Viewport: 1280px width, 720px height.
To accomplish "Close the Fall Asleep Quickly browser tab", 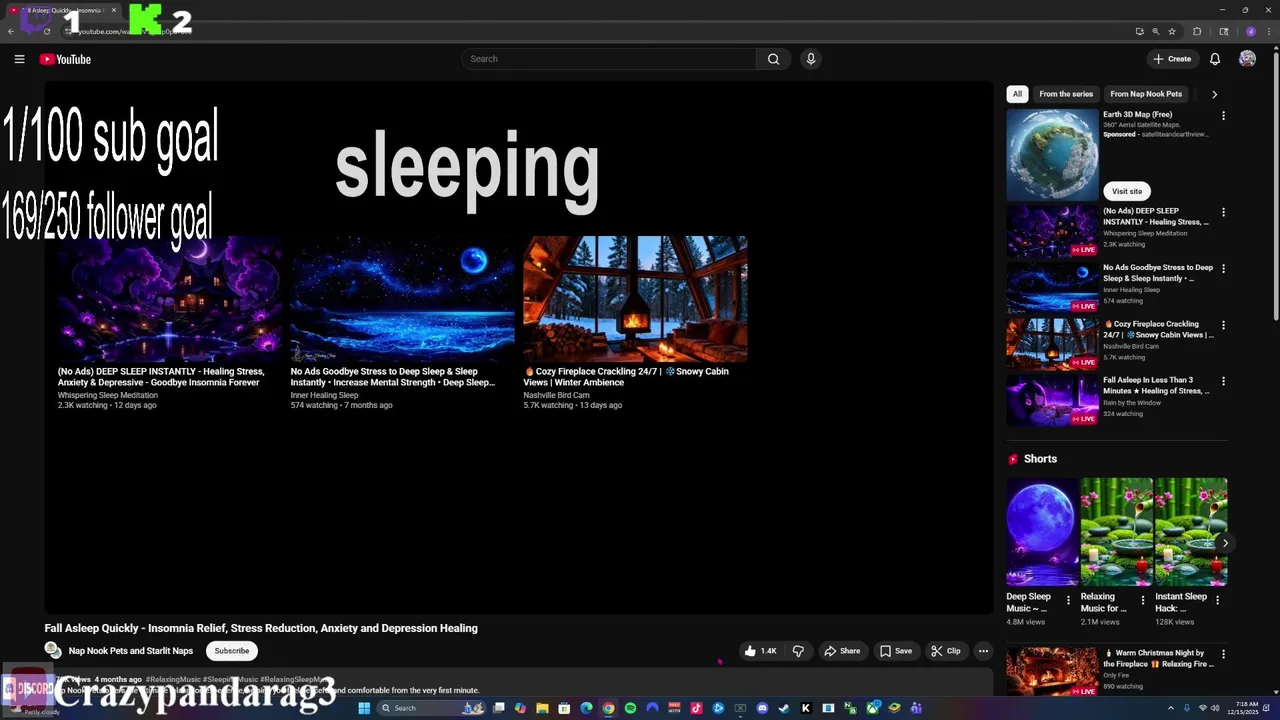I will (x=114, y=10).
